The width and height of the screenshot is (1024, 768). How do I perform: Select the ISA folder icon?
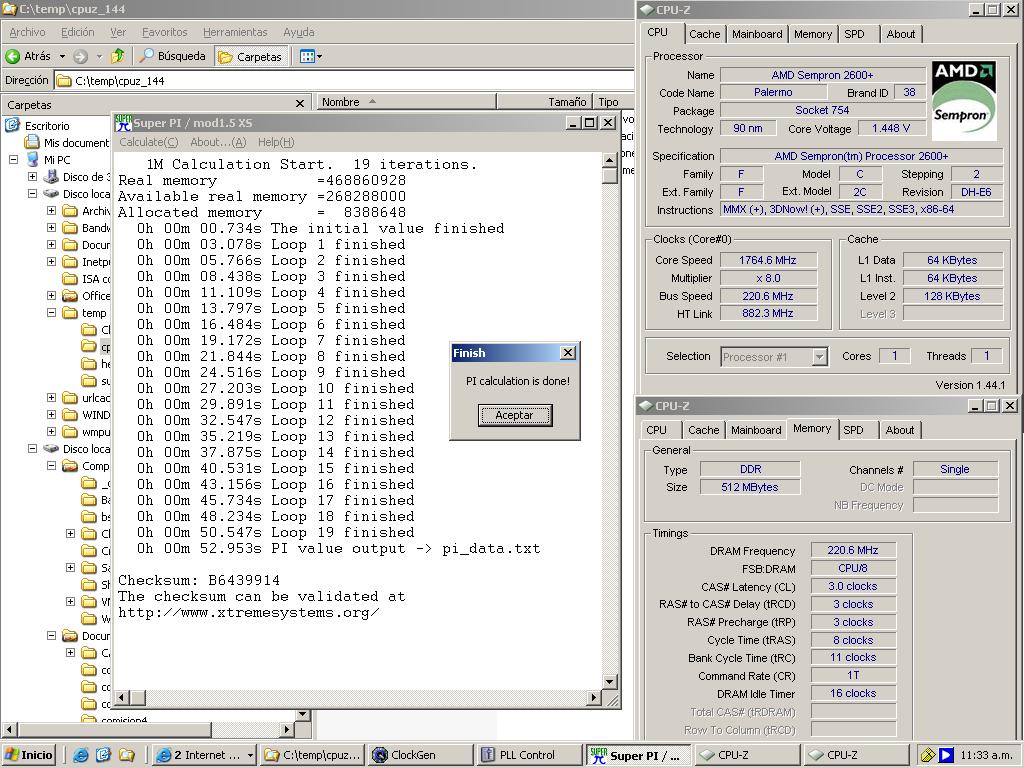(x=70, y=279)
